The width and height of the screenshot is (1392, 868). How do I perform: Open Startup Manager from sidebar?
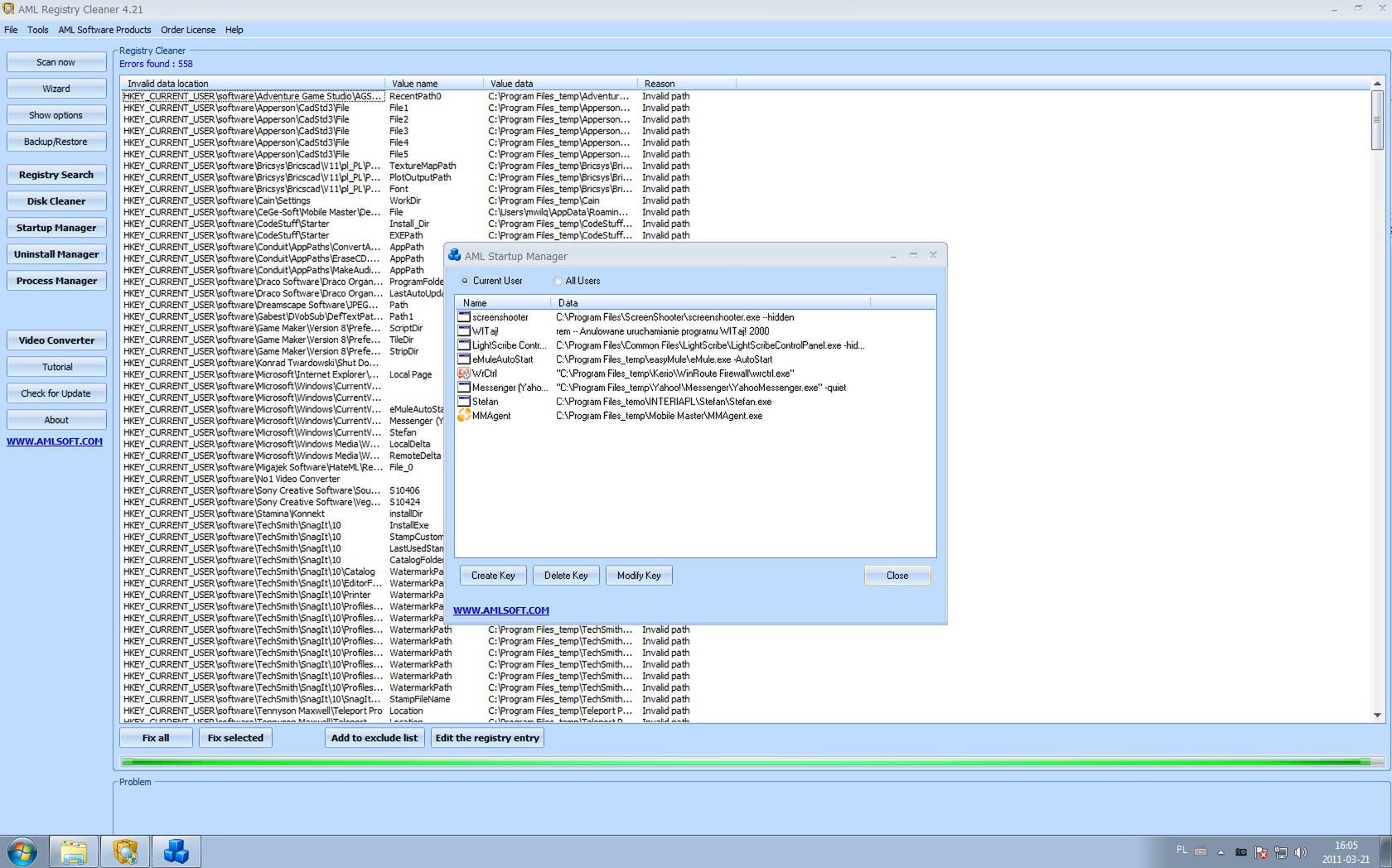click(x=56, y=228)
